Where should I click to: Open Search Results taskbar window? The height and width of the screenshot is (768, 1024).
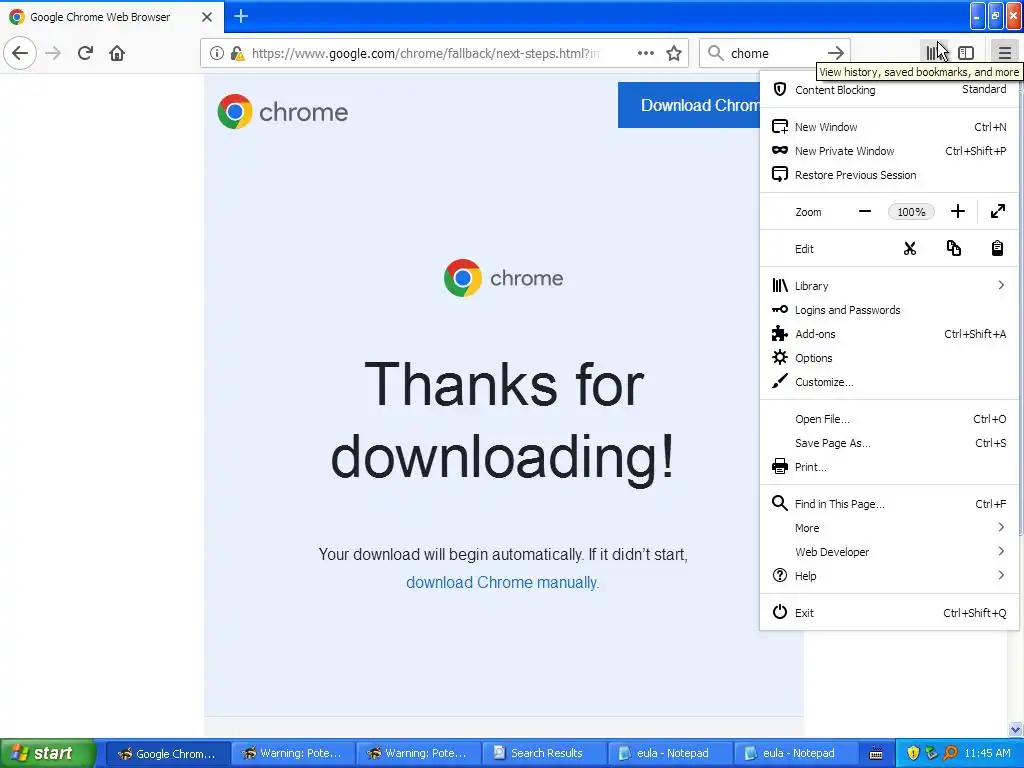click(545, 754)
